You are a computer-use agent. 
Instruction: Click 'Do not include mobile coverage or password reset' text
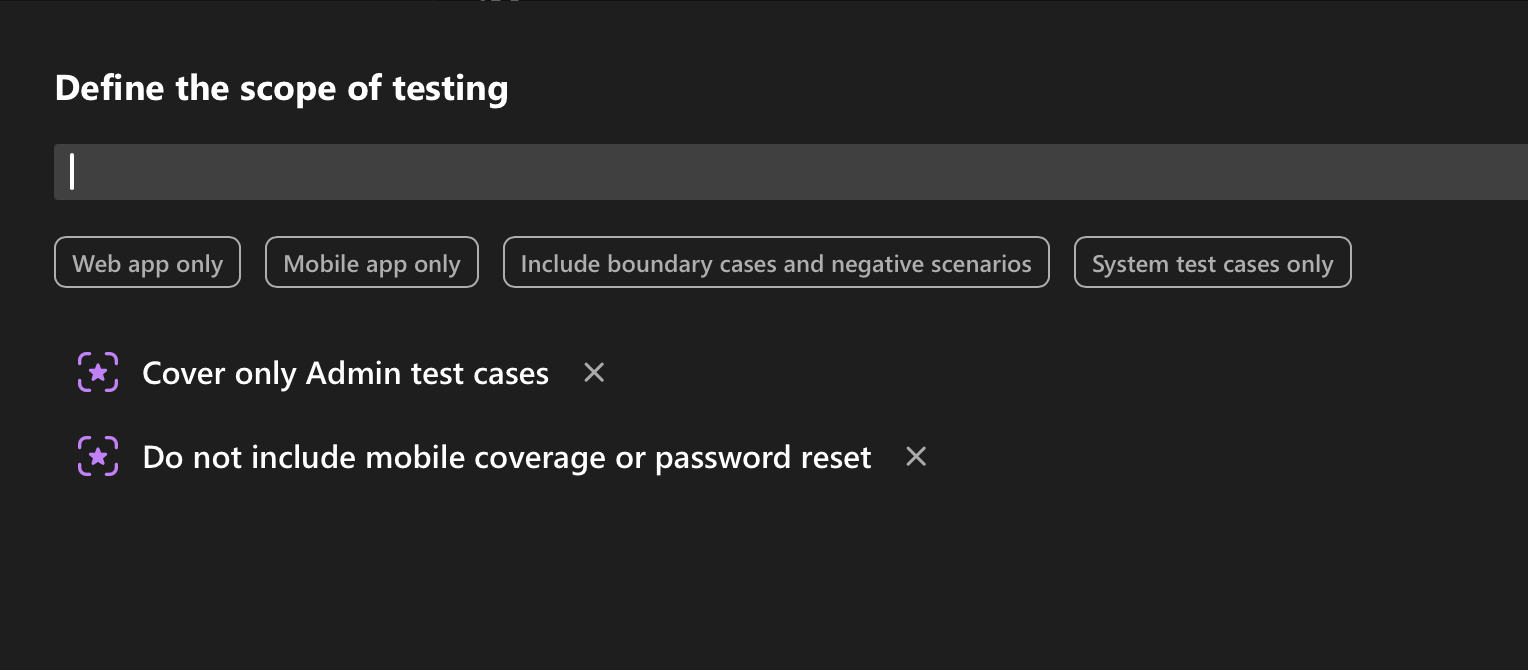[x=507, y=457]
